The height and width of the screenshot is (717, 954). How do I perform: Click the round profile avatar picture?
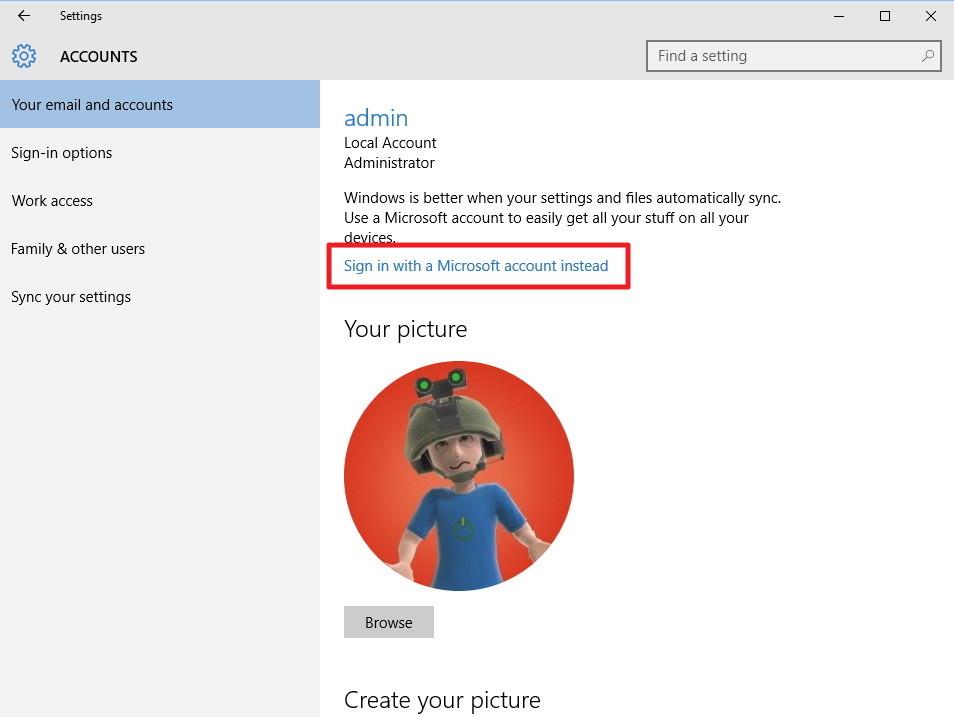click(x=459, y=476)
